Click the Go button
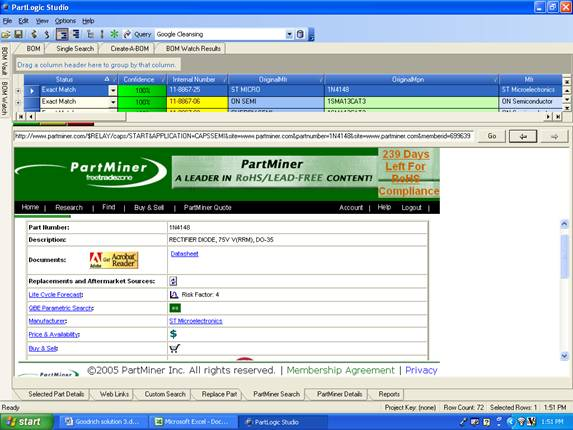 click(492, 136)
